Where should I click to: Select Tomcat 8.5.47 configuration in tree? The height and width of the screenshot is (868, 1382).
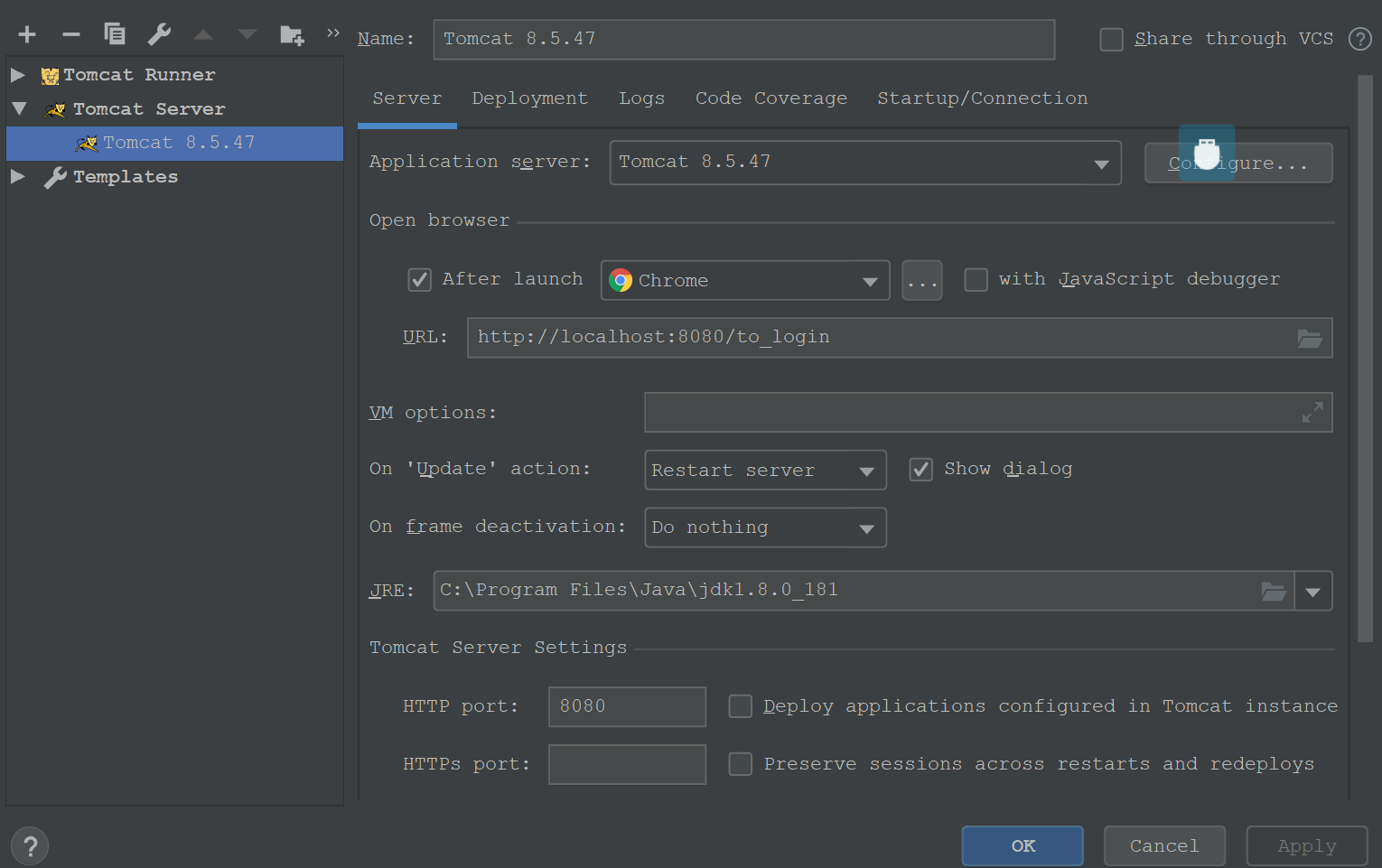point(174,144)
